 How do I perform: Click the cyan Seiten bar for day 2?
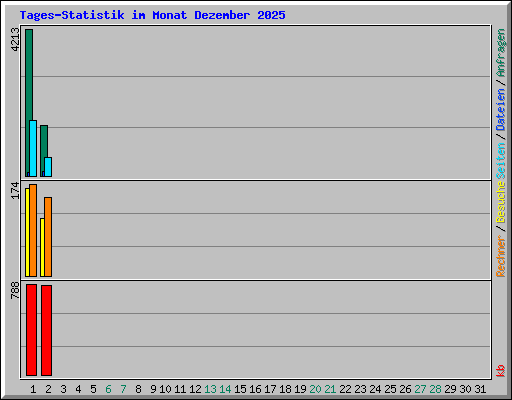click(48, 167)
